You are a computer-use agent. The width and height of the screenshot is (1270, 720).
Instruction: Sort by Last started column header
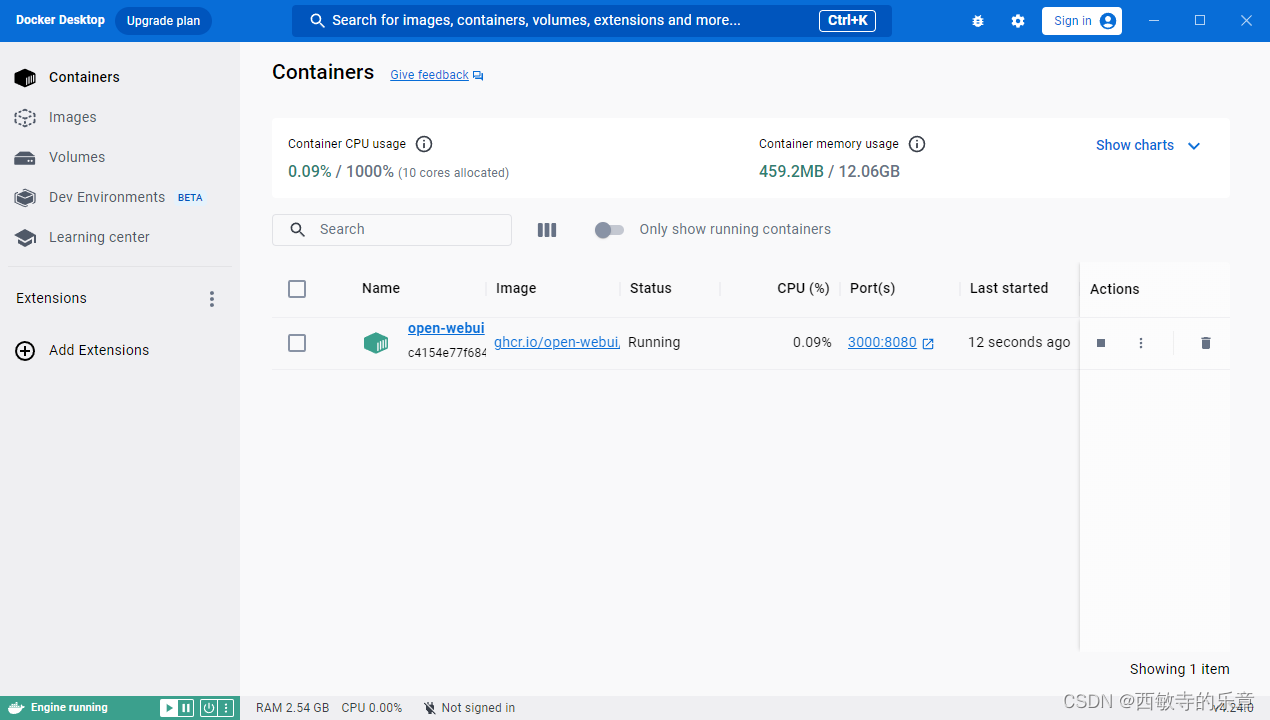coord(1009,288)
